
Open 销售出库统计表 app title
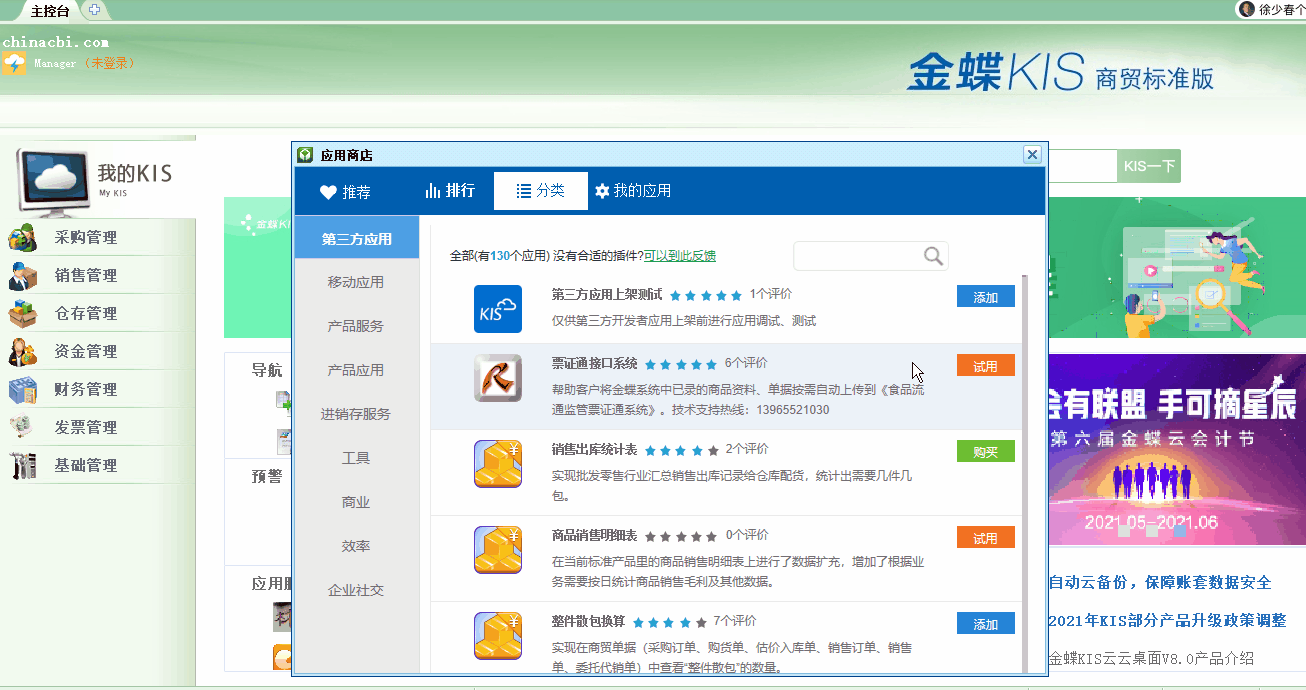tap(594, 449)
